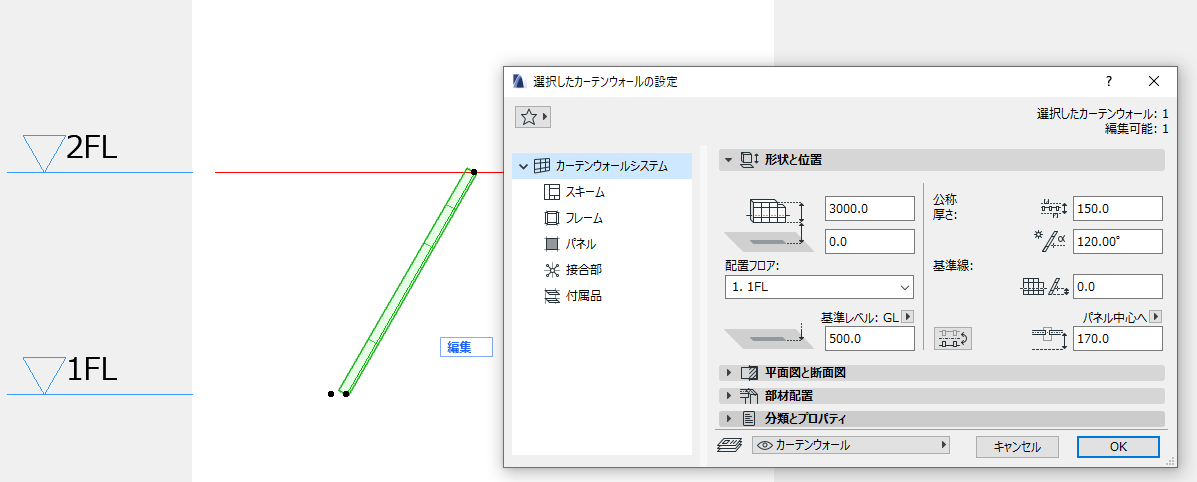Screen dimensions: 1197x482
Task: Open the パネル settings page
Action: point(581,244)
